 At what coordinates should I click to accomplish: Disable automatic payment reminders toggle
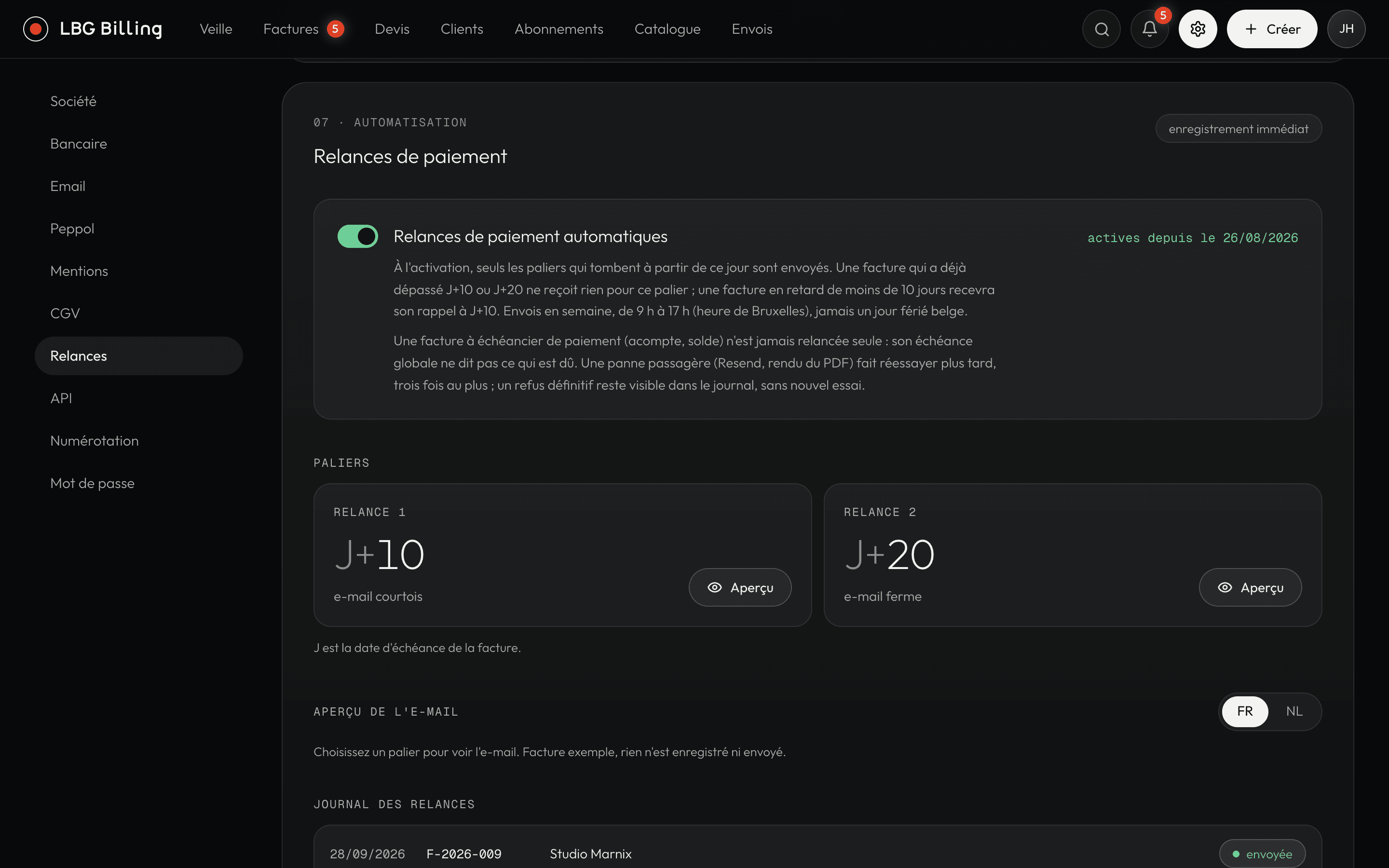(357, 236)
